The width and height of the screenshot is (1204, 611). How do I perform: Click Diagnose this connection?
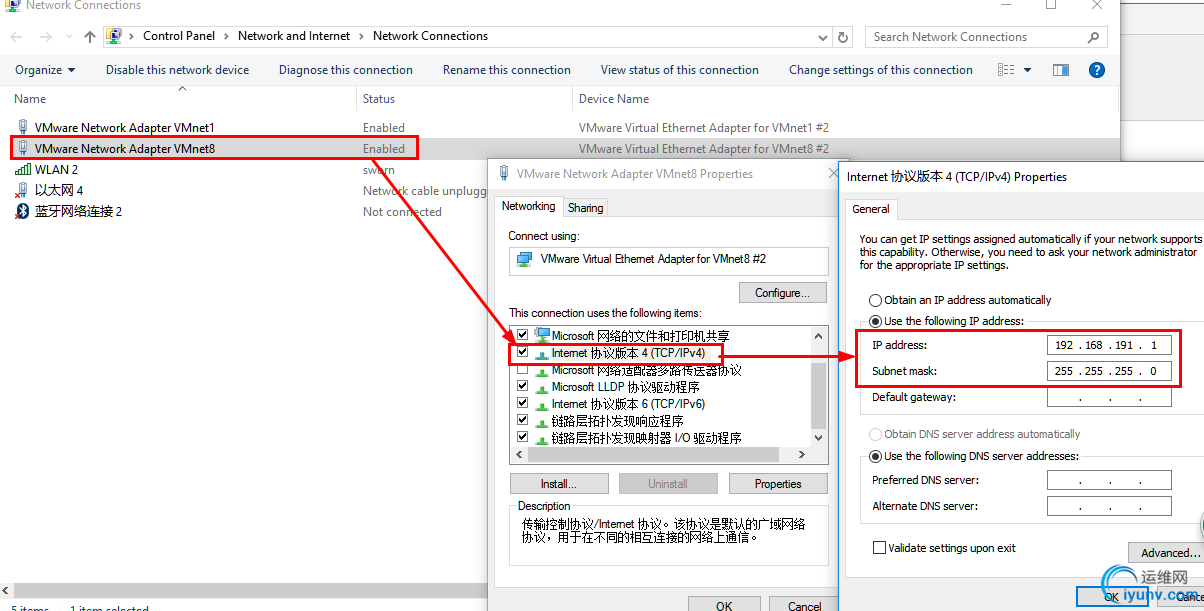coord(346,70)
